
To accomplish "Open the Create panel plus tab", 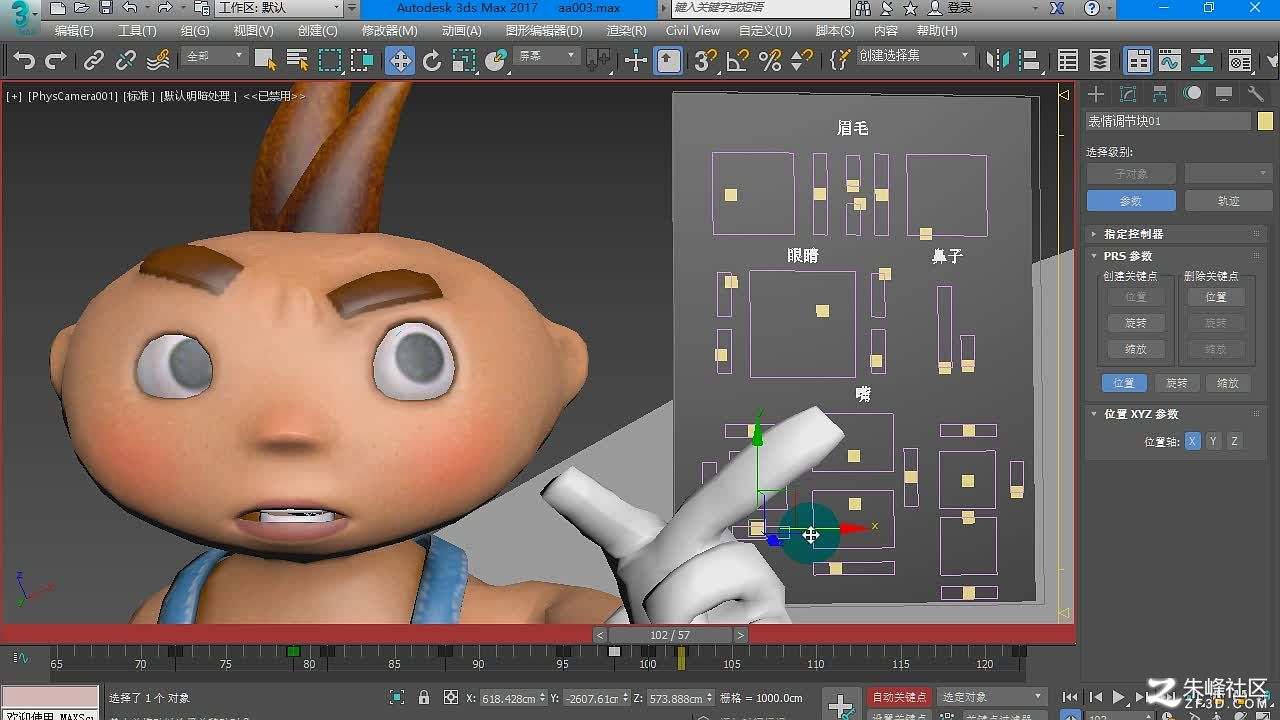I will 1097,94.
